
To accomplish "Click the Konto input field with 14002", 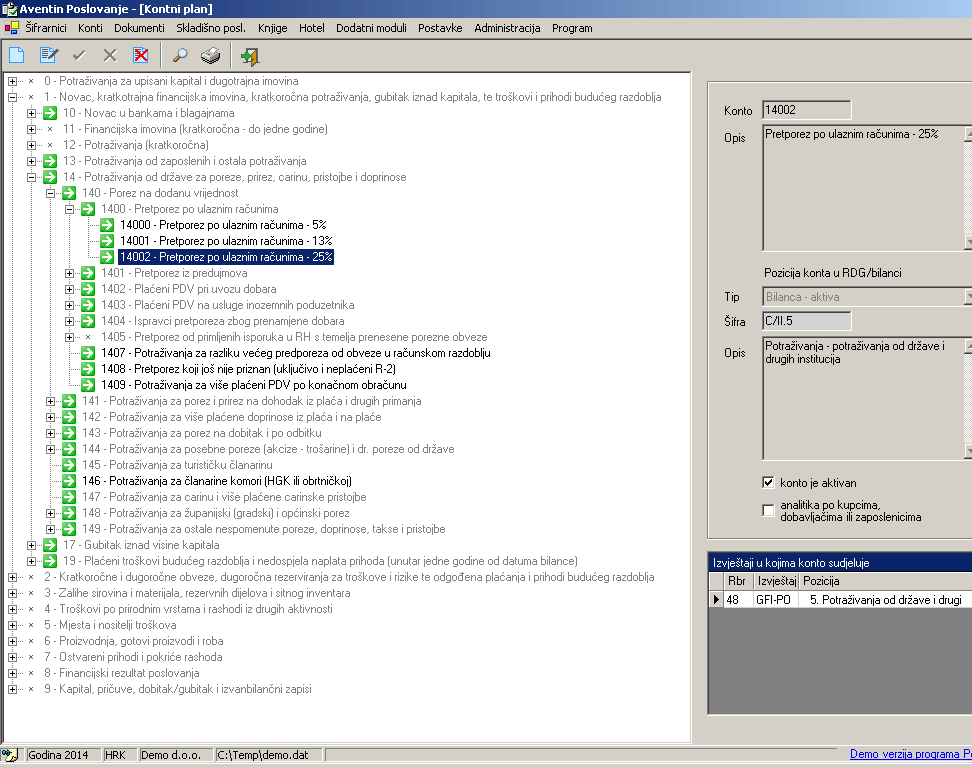I will tap(806, 110).
